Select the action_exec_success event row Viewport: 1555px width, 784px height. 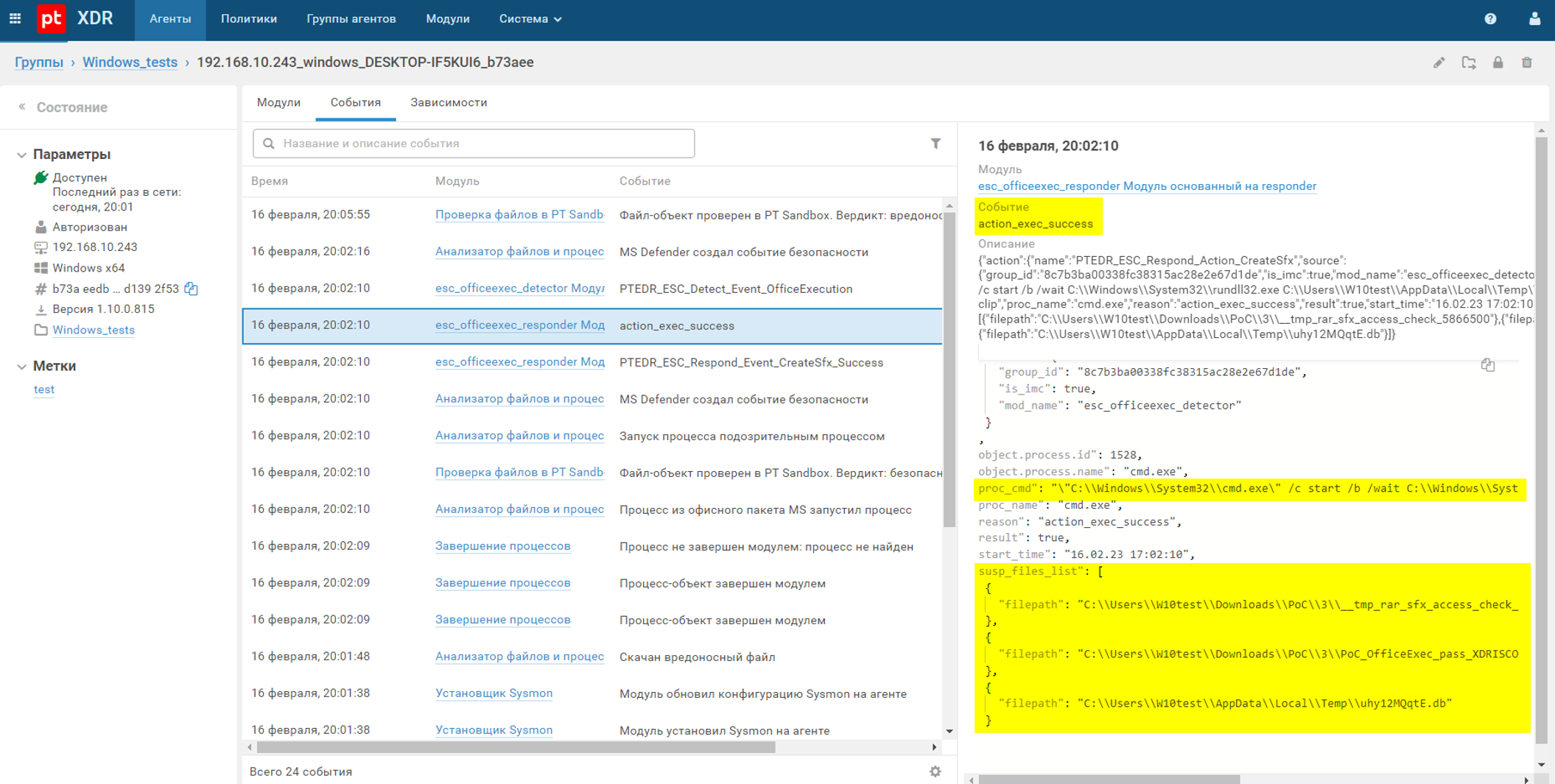(592, 325)
